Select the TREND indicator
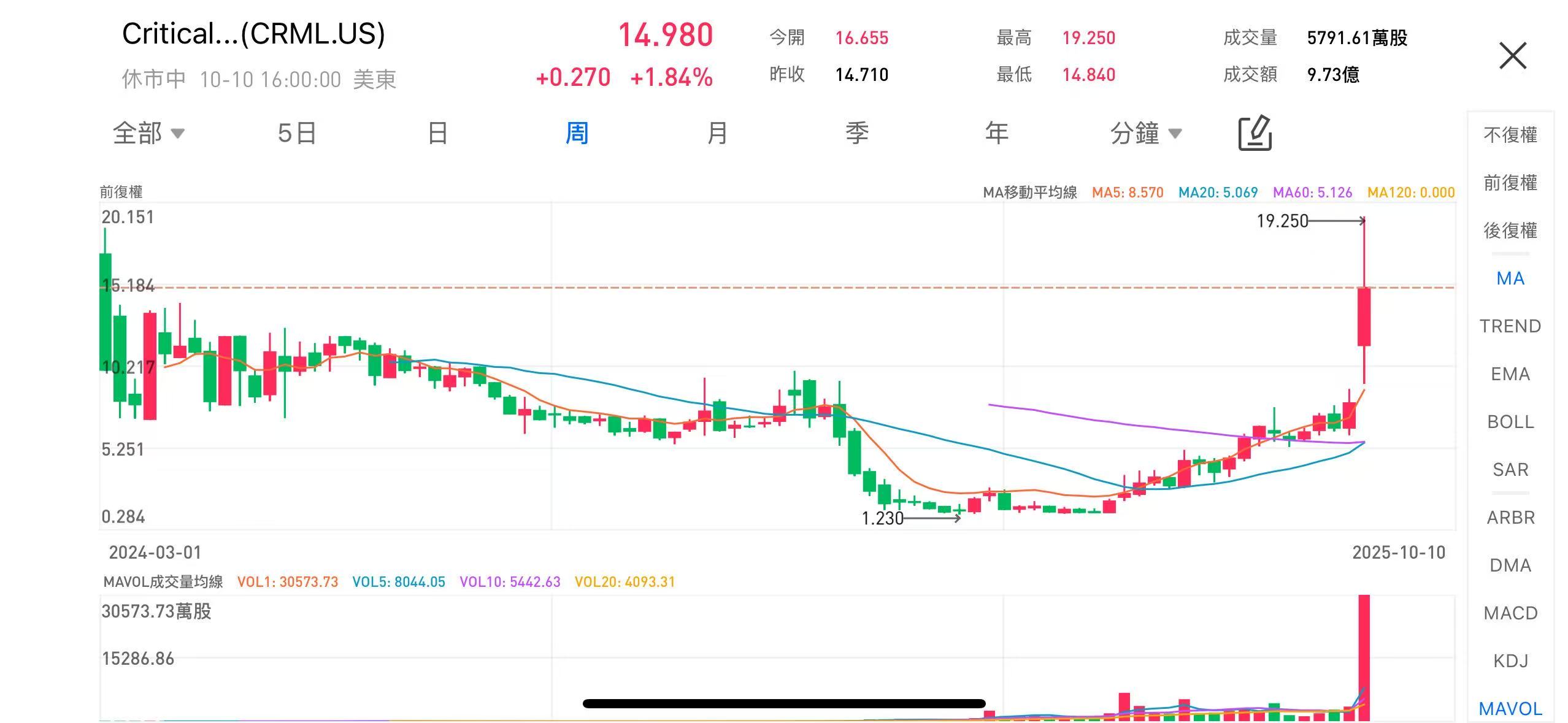This screenshot has width=1568, height=723. (x=1510, y=326)
